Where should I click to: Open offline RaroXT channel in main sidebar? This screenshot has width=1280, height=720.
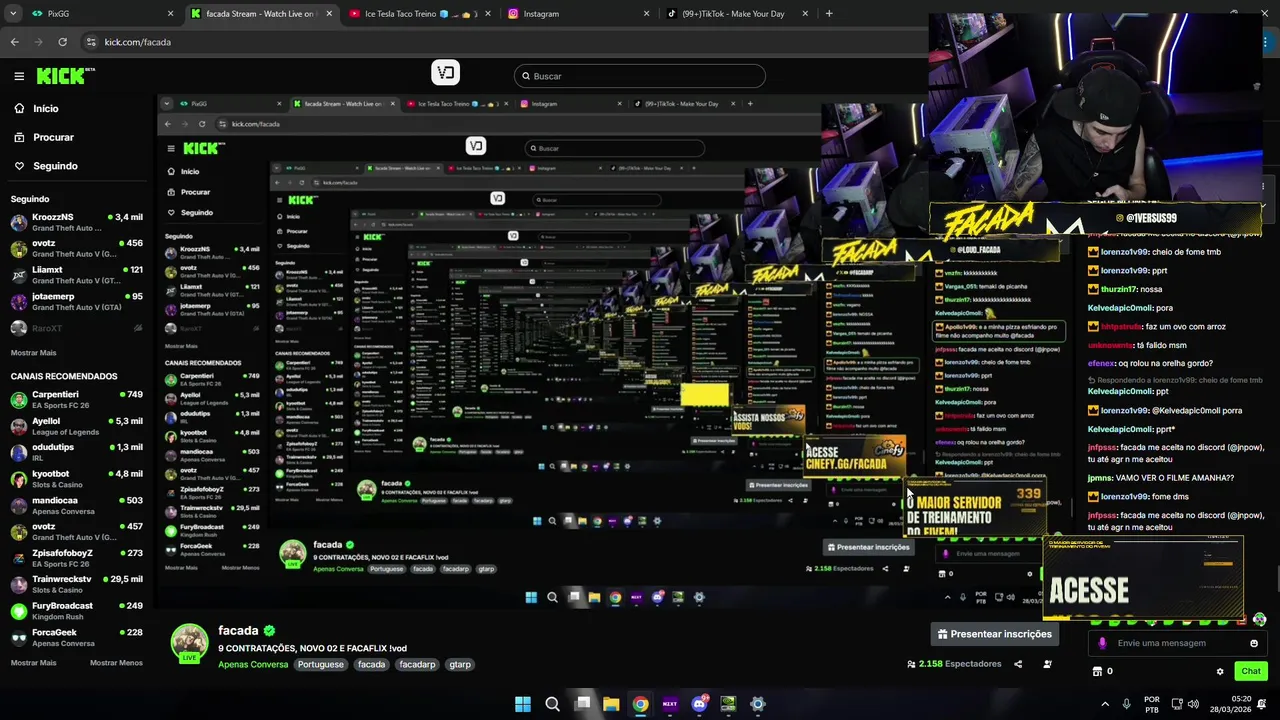coord(76,328)
